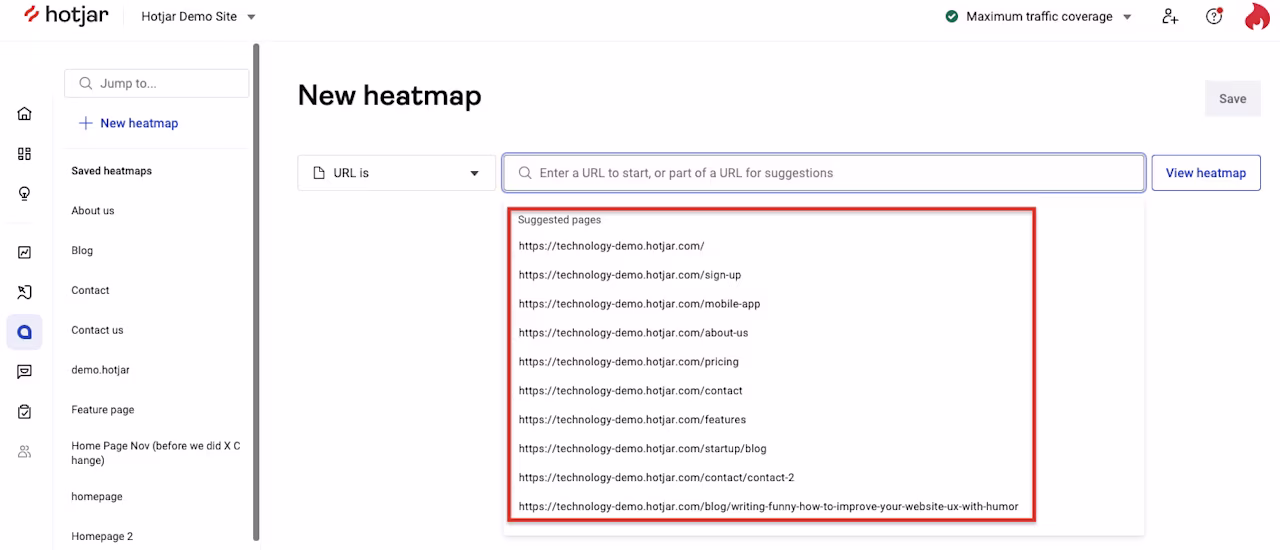Select the /contact/contact-2 suggested page

pyautogui.click(x=656, y=478)
